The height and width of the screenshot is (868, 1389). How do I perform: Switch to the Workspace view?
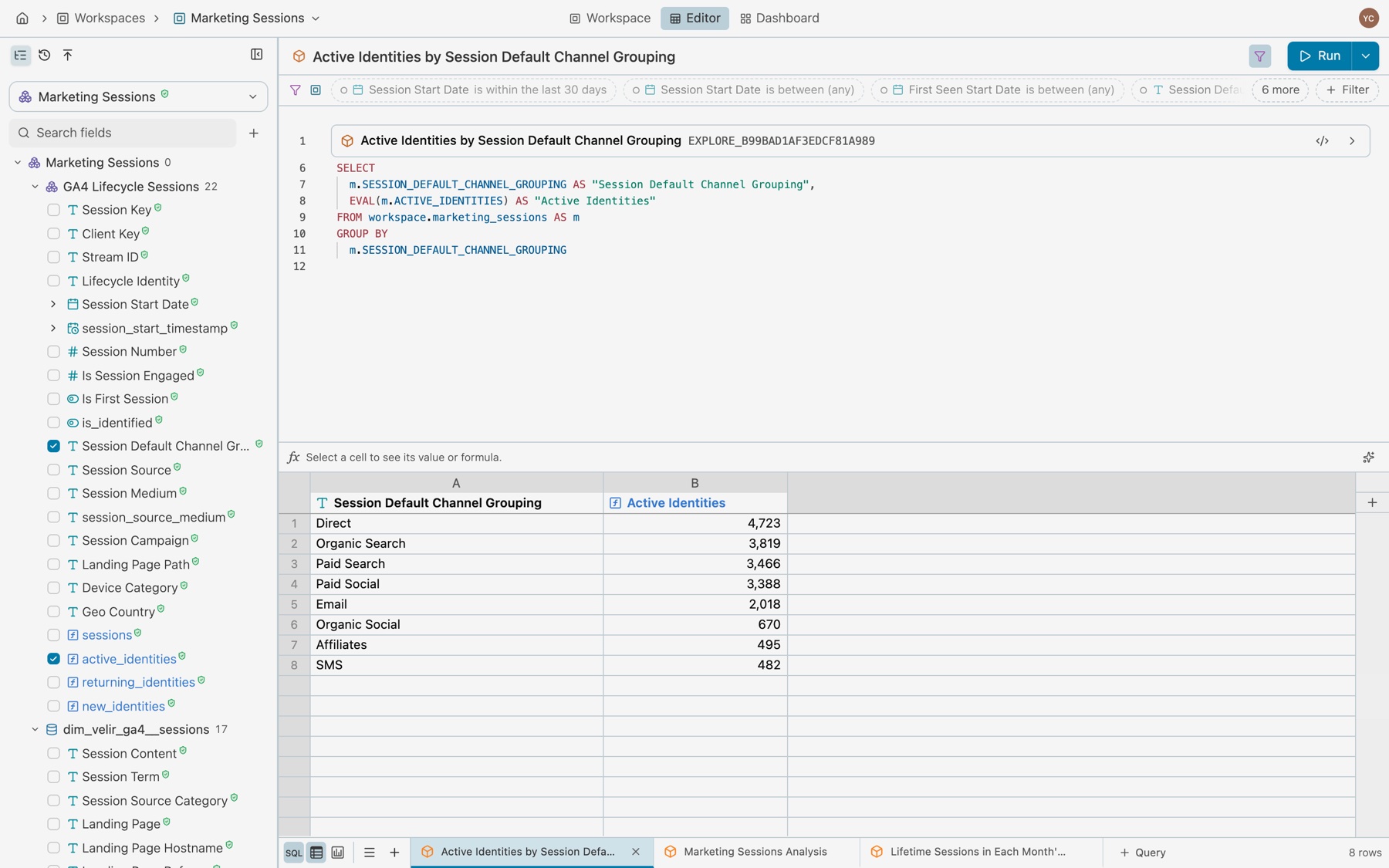610,18
